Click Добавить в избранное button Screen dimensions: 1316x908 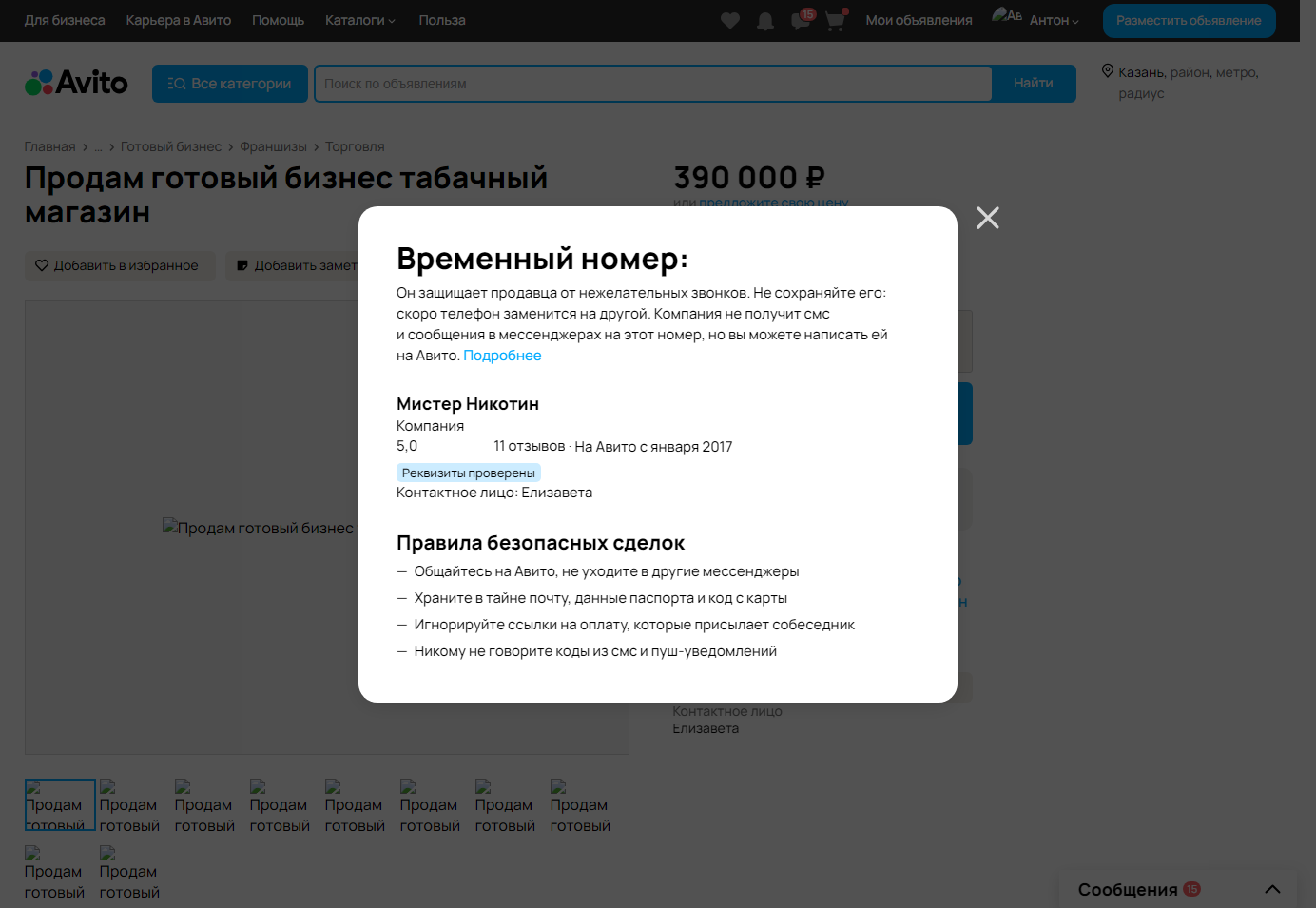tap(120, 265)
